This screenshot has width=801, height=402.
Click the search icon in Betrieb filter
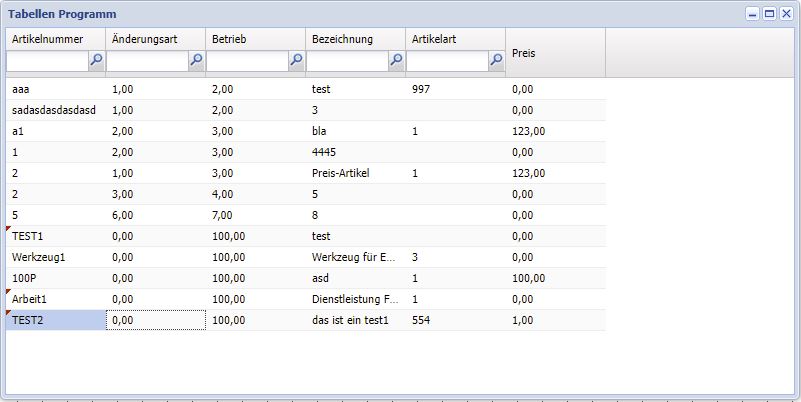tap(296, 61)
